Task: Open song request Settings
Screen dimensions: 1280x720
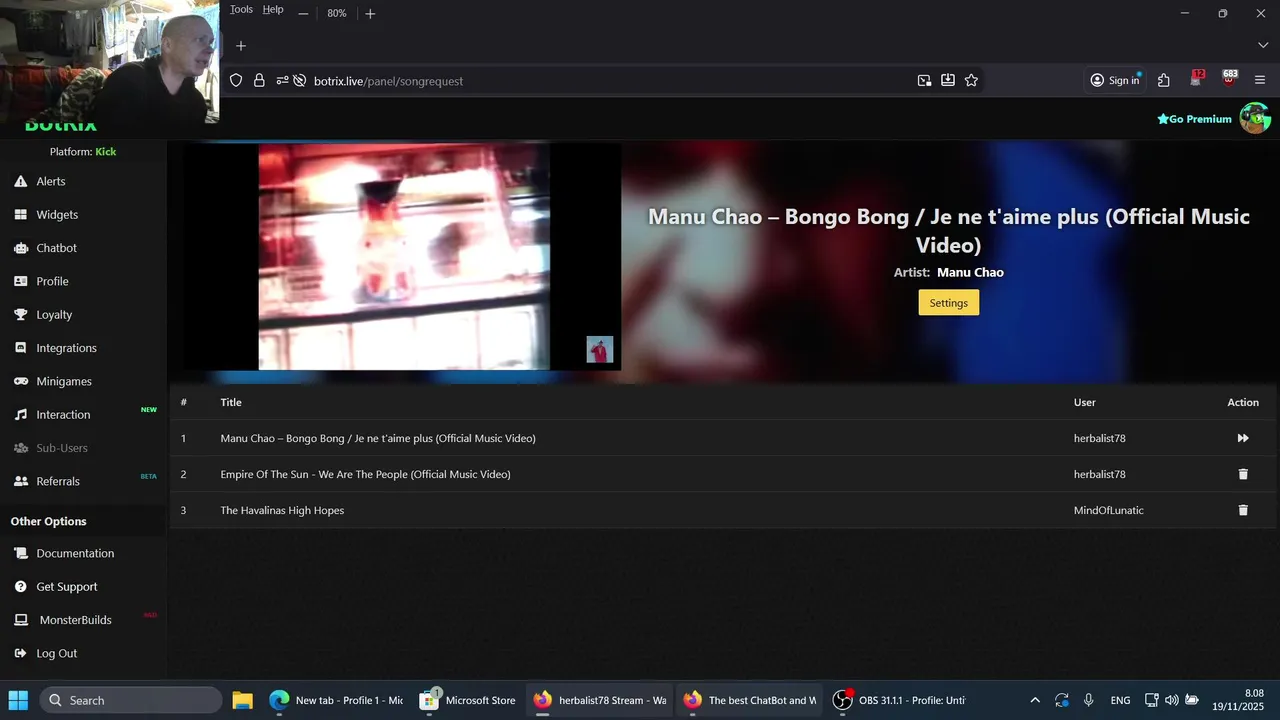Action: 949,303
